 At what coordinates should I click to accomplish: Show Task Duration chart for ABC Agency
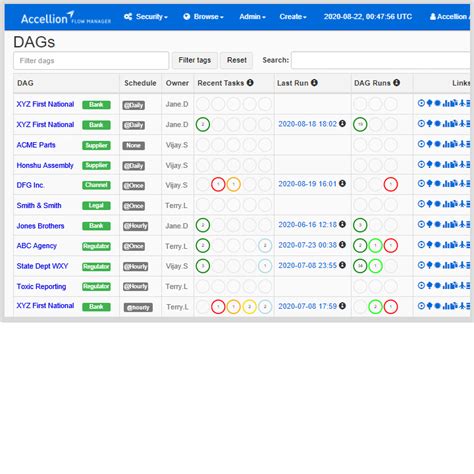[x=446, y=245]
